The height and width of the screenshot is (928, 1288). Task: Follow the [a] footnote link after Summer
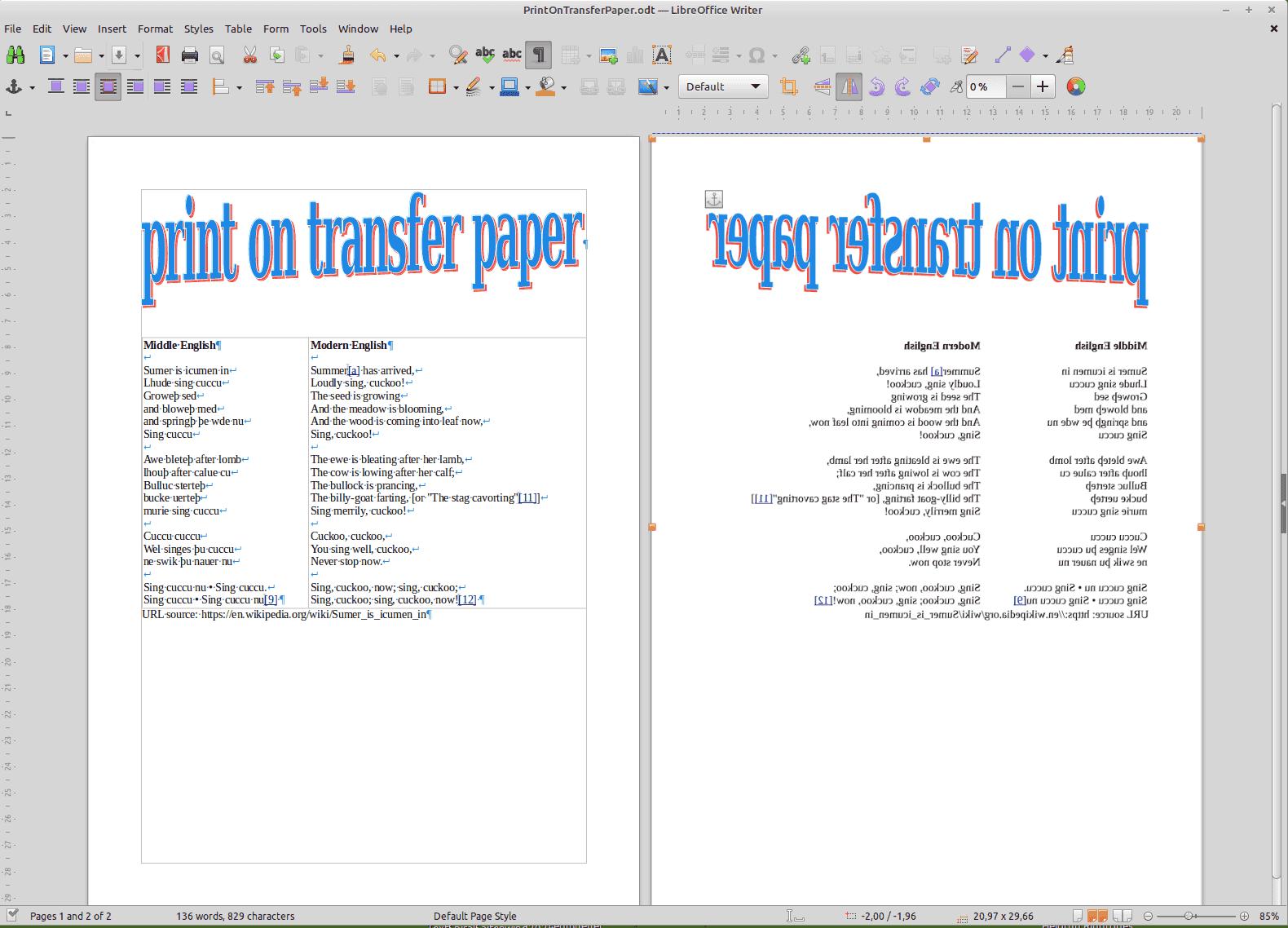pyautogui.click(x=354, y=370)
